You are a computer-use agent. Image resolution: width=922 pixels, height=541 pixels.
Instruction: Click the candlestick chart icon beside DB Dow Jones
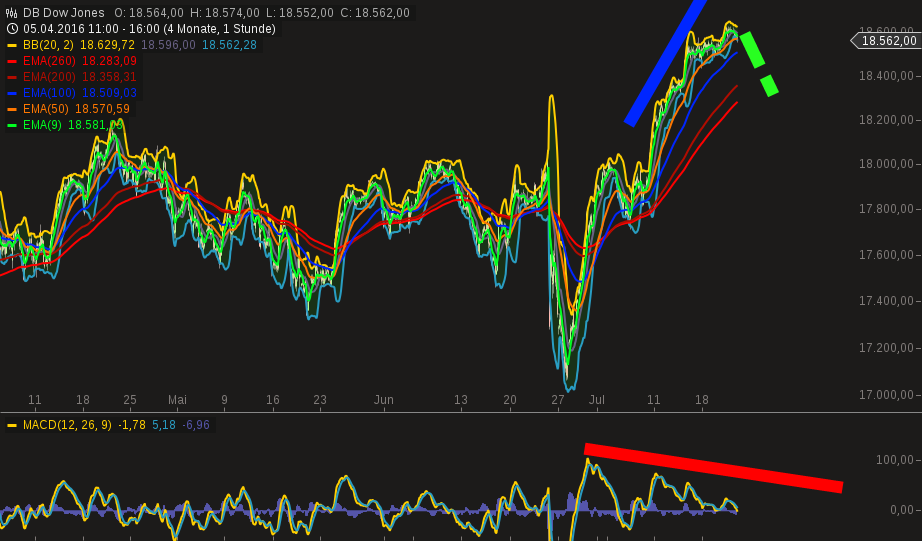coord(12,12)
